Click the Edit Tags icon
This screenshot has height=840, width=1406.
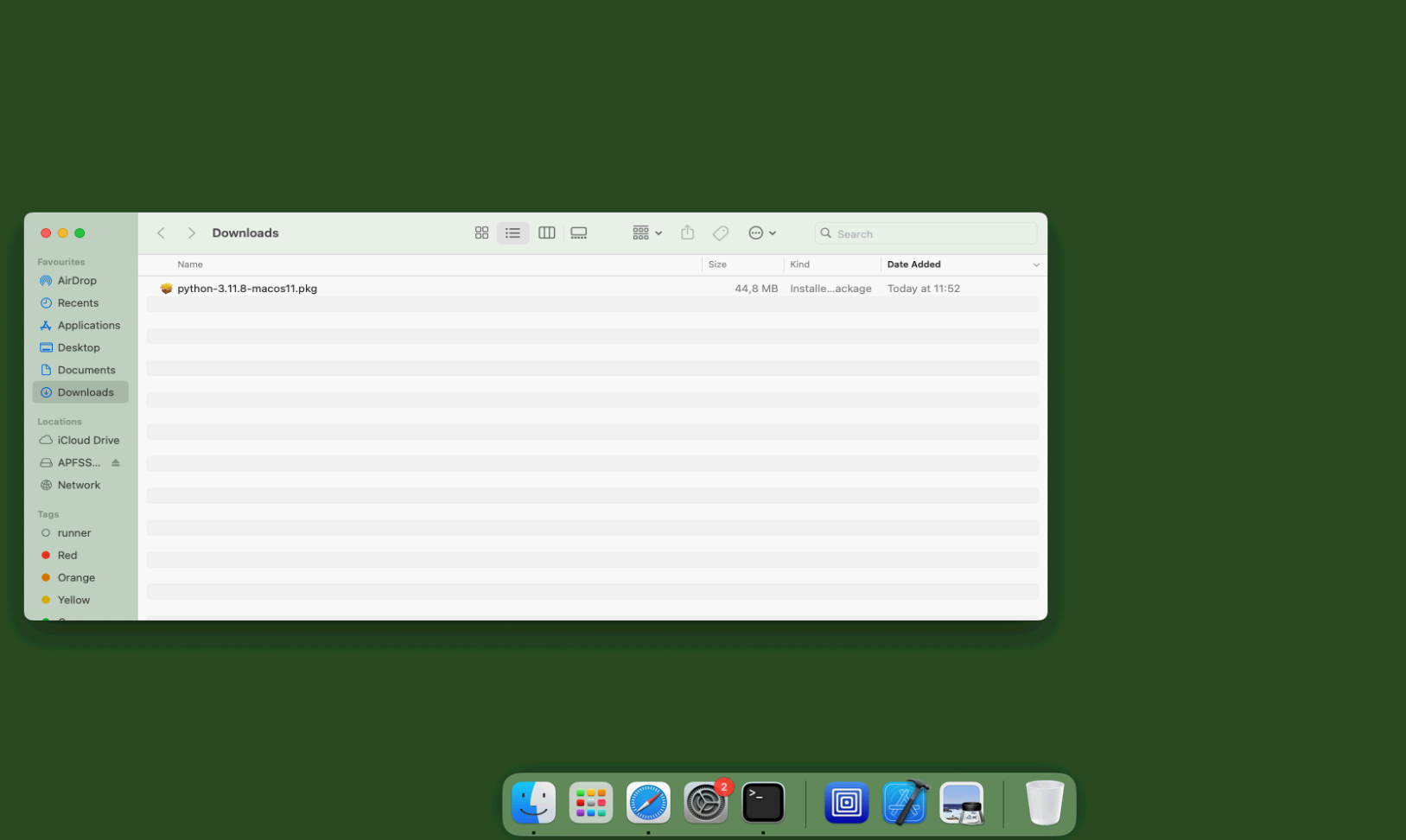coord(720,233)
